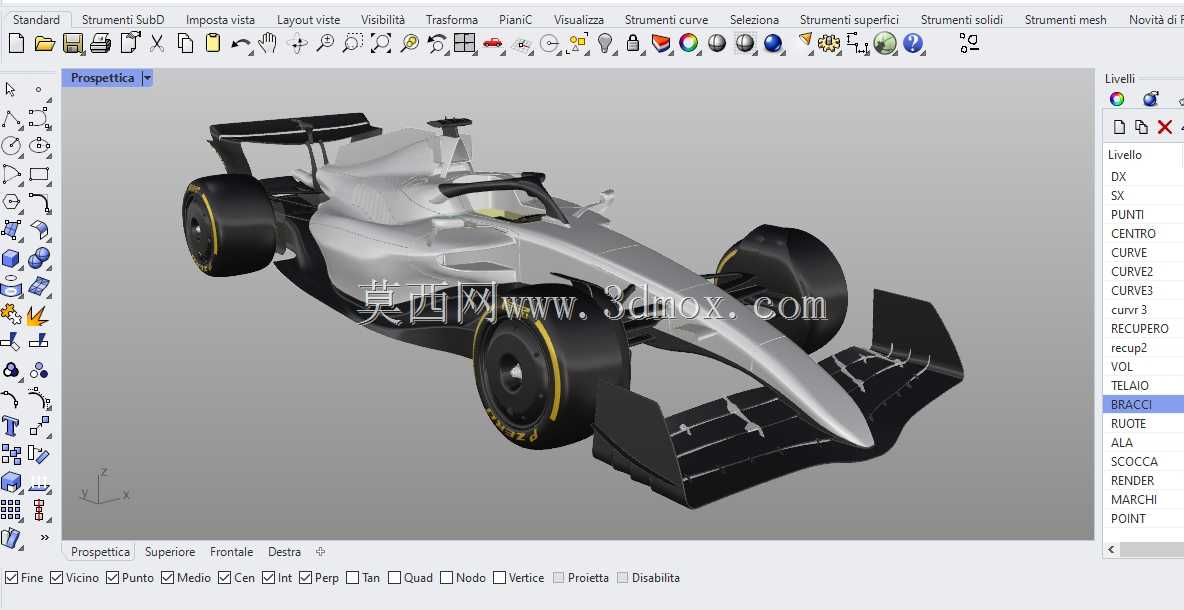Undo last action with curved arrow

click(241, 45)
